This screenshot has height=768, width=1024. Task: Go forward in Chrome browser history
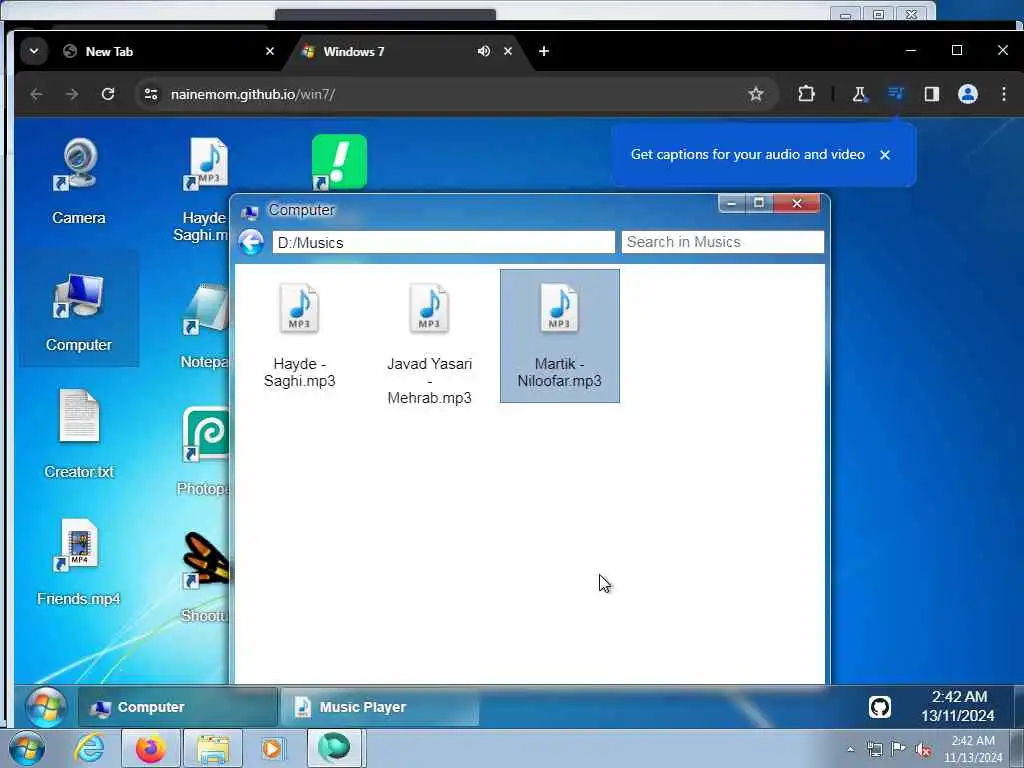[72, 94]
